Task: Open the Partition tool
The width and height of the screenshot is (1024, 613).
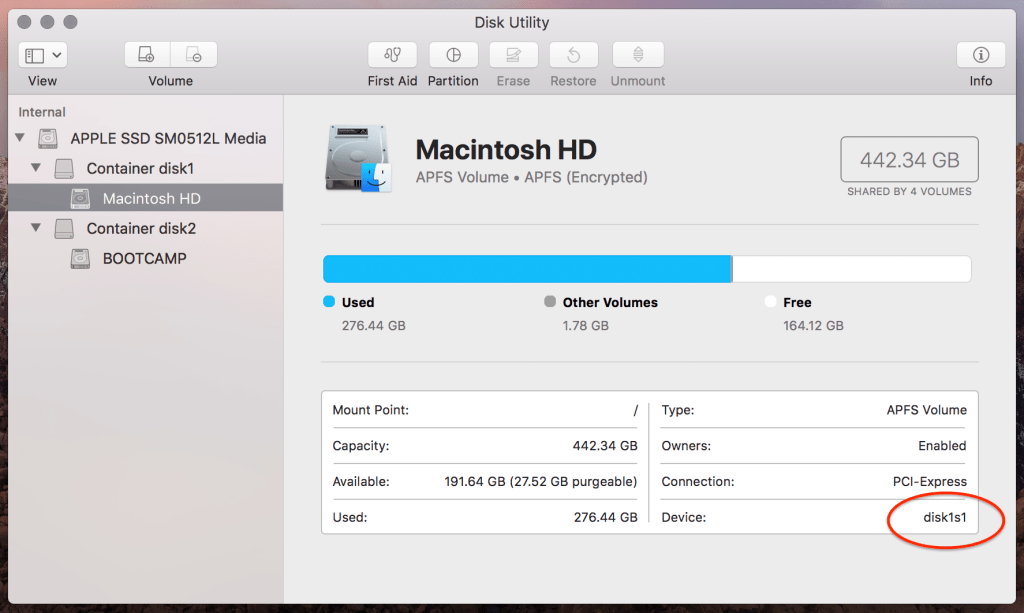Action: tap(453, 55)
